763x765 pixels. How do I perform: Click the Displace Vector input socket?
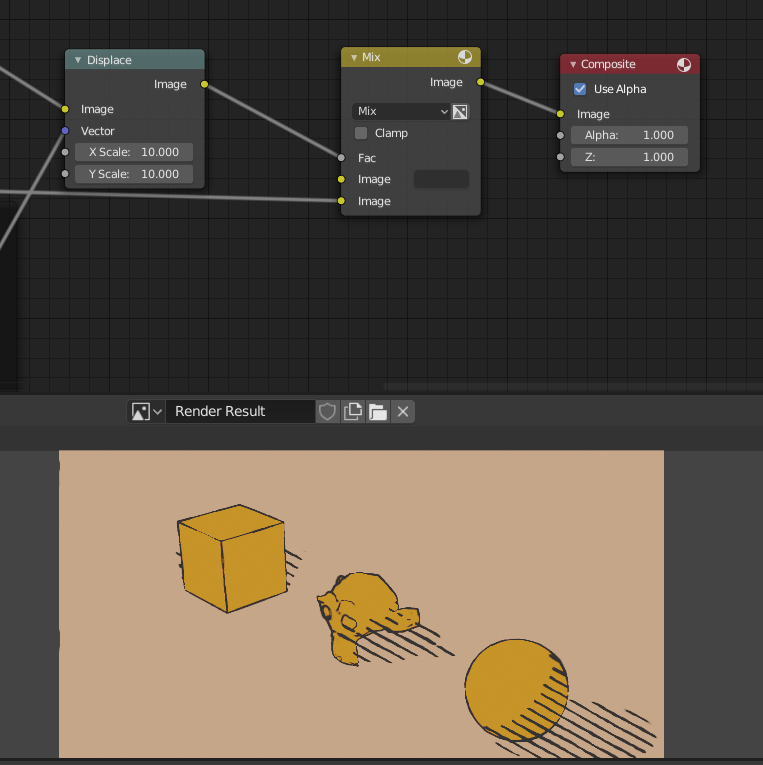click(65, 131)
